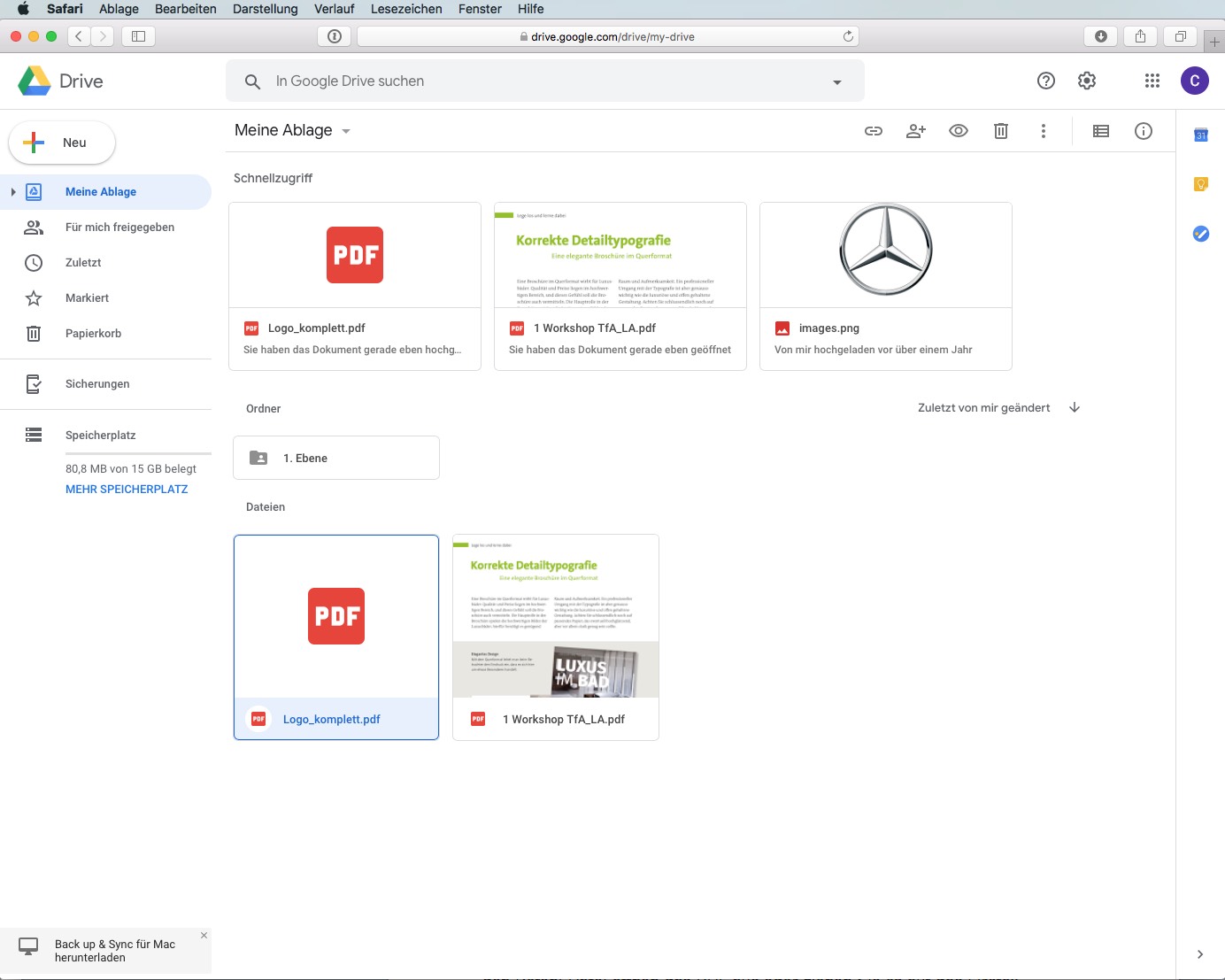
Task: Click the privacy report shield icon
Action: (334, 36)
